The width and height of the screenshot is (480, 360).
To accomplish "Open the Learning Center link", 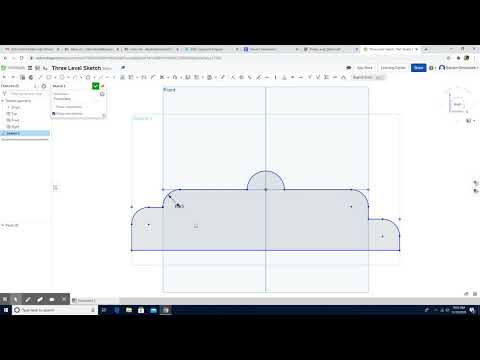I will (393, 68).
